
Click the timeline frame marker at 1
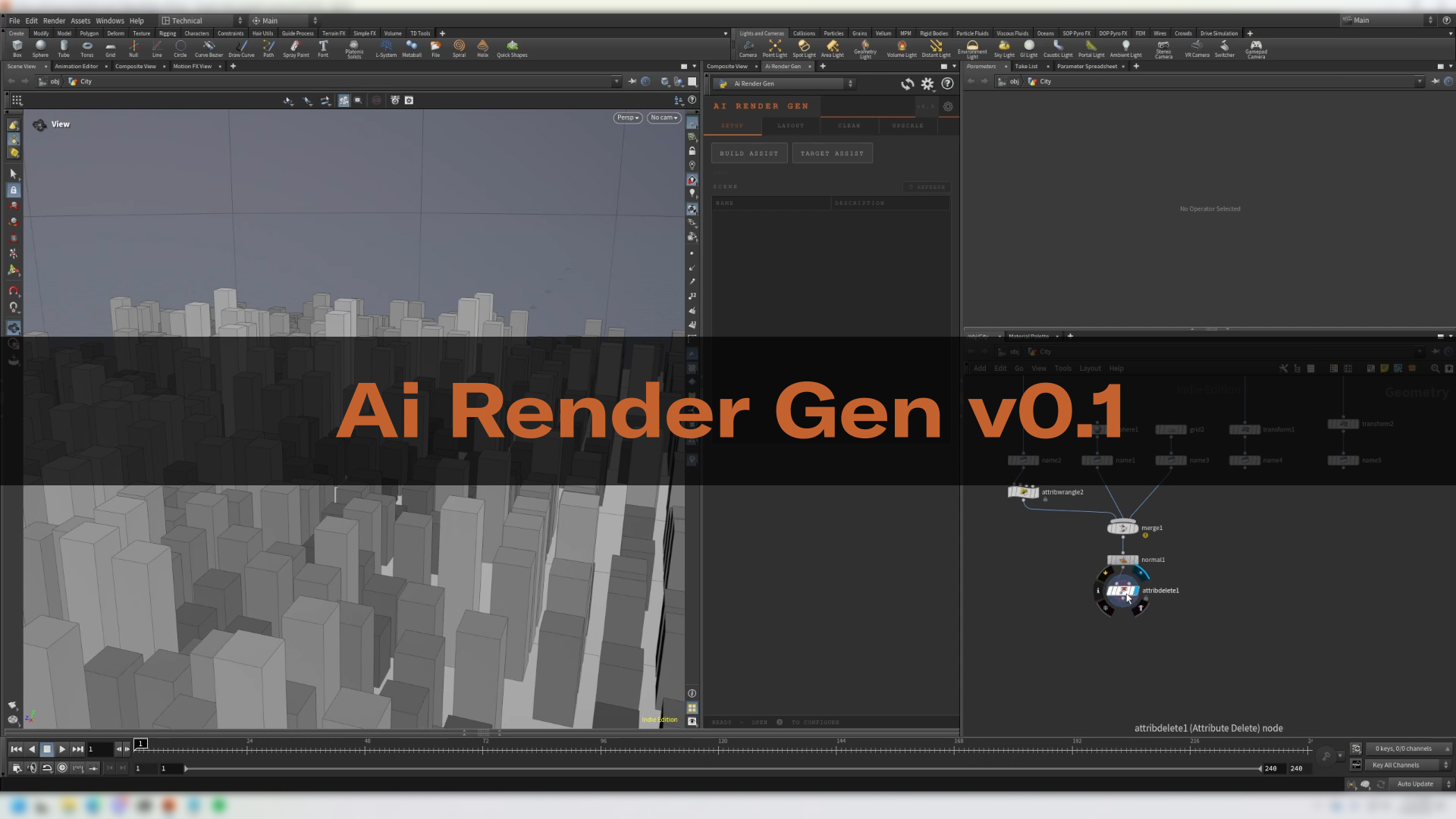[141, 743]
